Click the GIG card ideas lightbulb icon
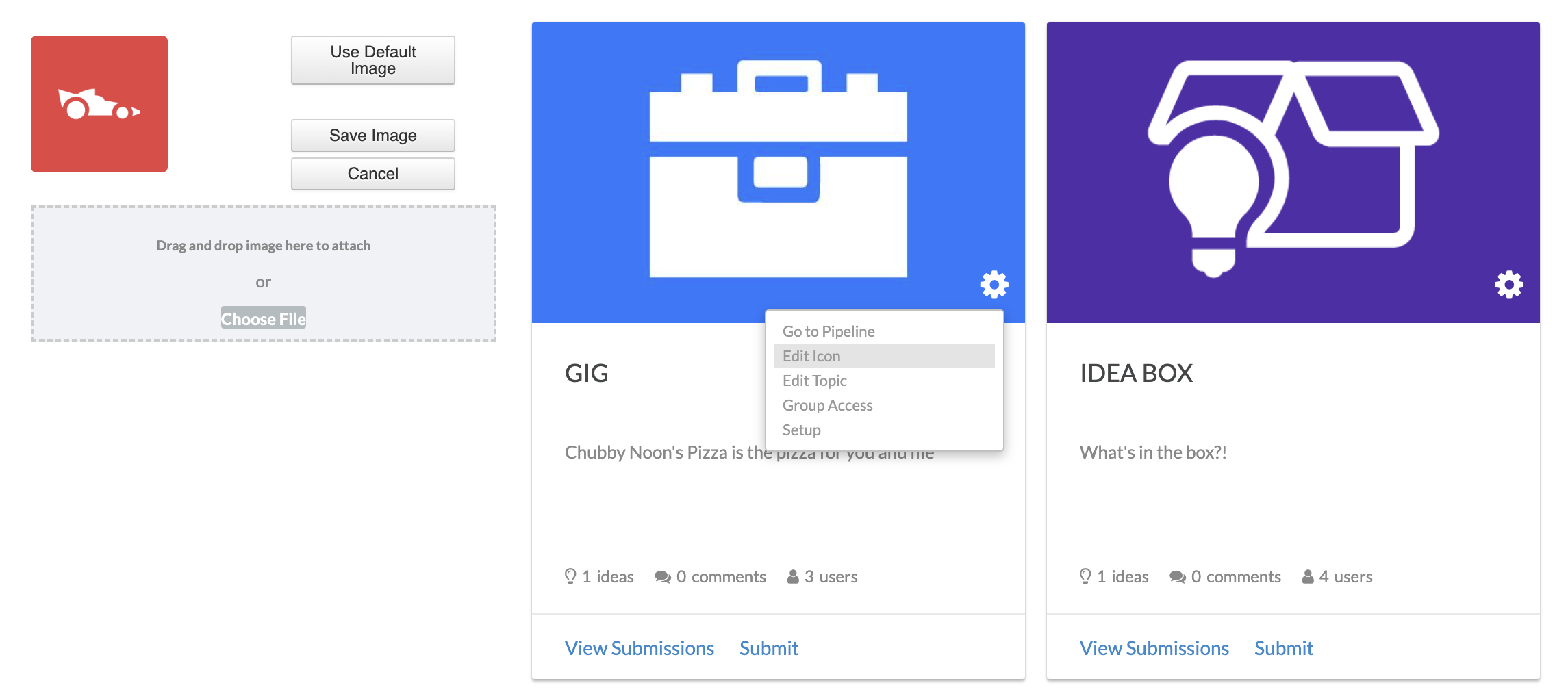The height and width of the screenshot is (694, 1568). (x=570, y=576)
